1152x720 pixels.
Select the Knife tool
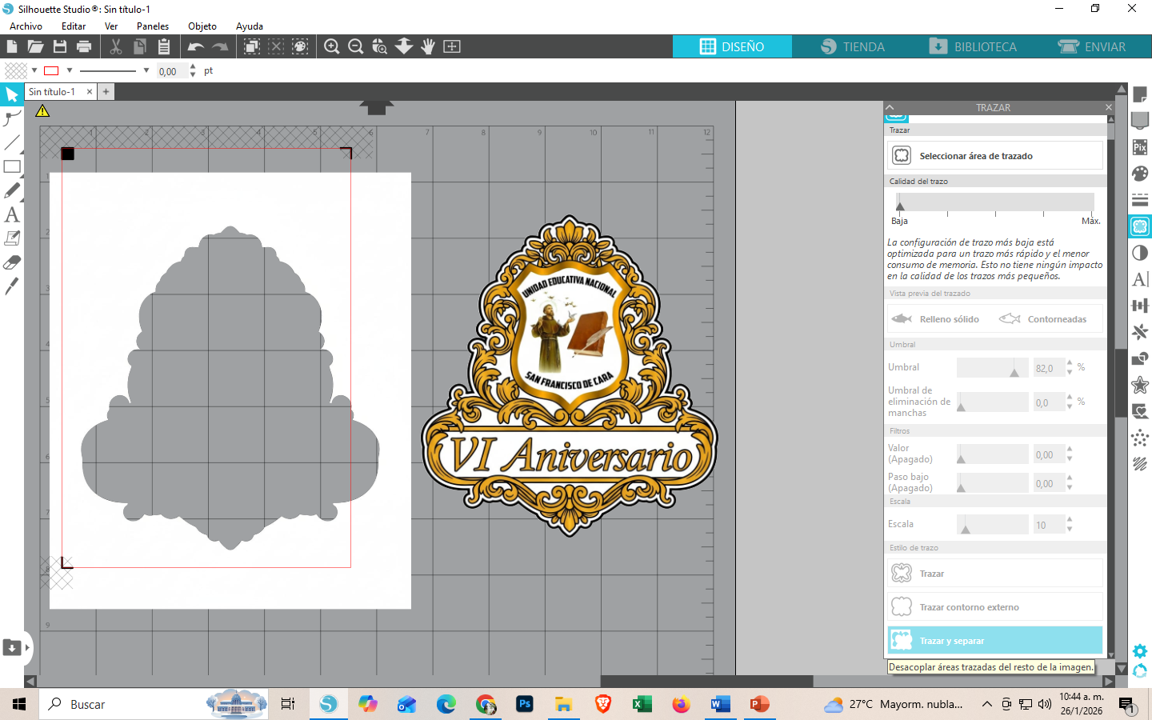(12, 287)
